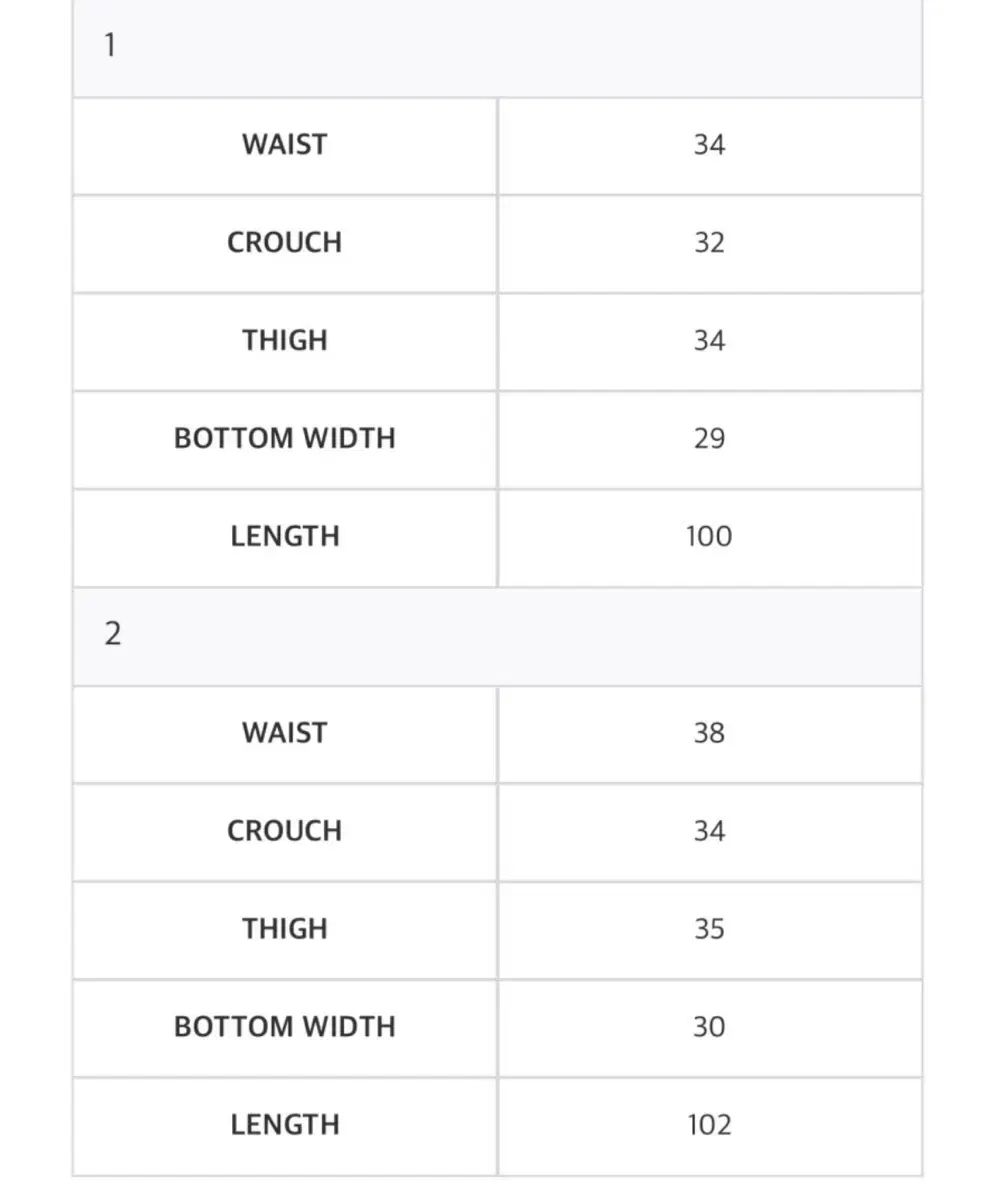
Task: Select BOTTOM WIDTH label in size 1
Action: coord(285,438)
